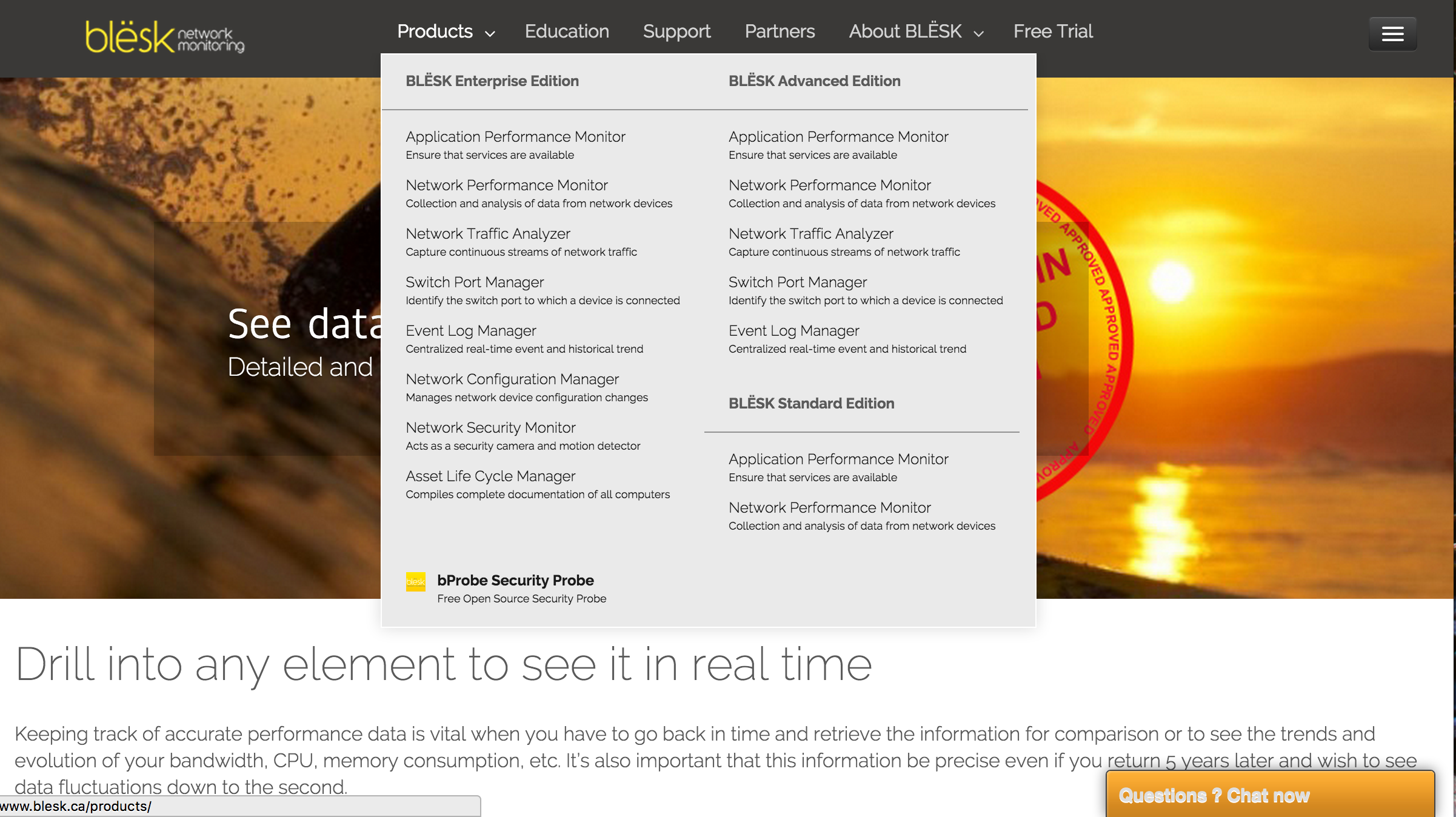Select BLESK Advanced Edition heading
The image size is (1456, 817).
coord(814,81)
